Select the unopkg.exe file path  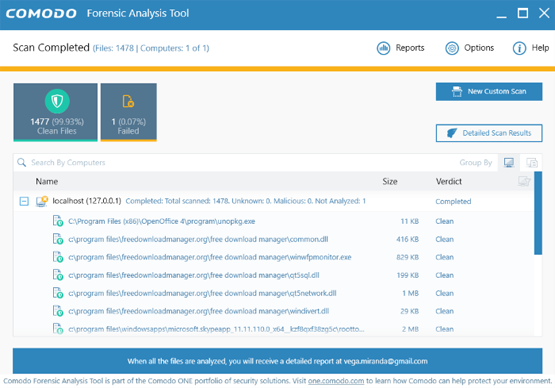coord(161,221)
